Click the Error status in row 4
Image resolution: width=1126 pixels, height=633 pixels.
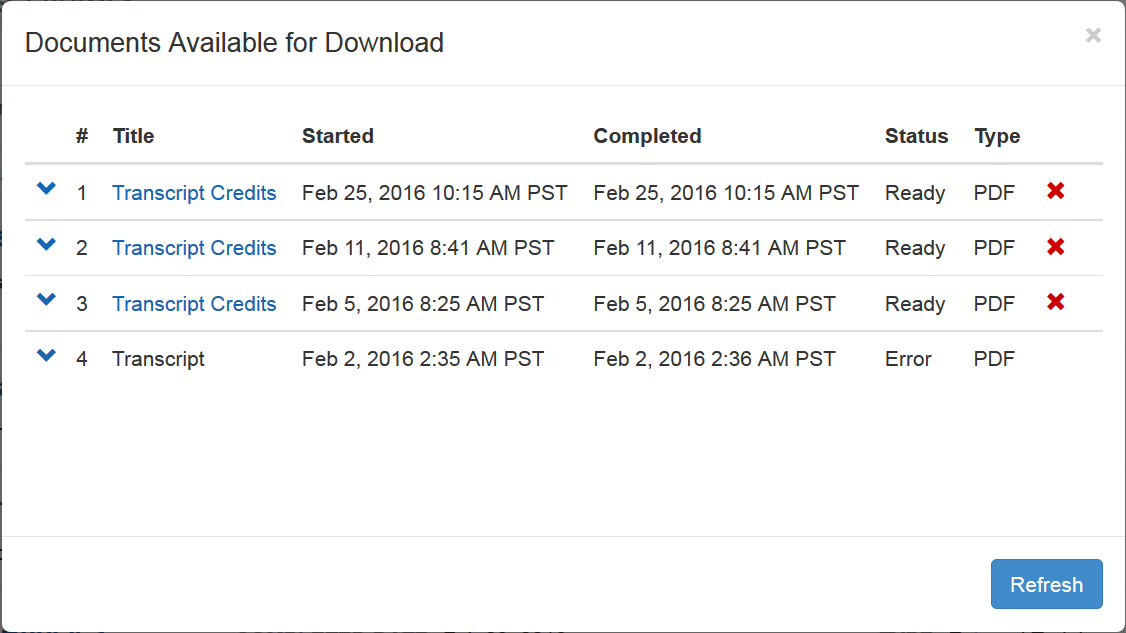908,359
